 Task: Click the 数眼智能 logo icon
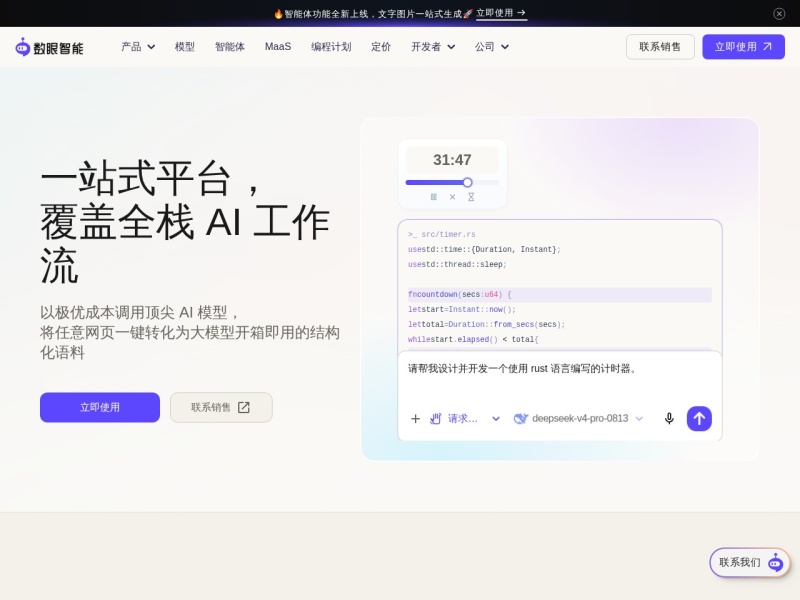point(22,47)
